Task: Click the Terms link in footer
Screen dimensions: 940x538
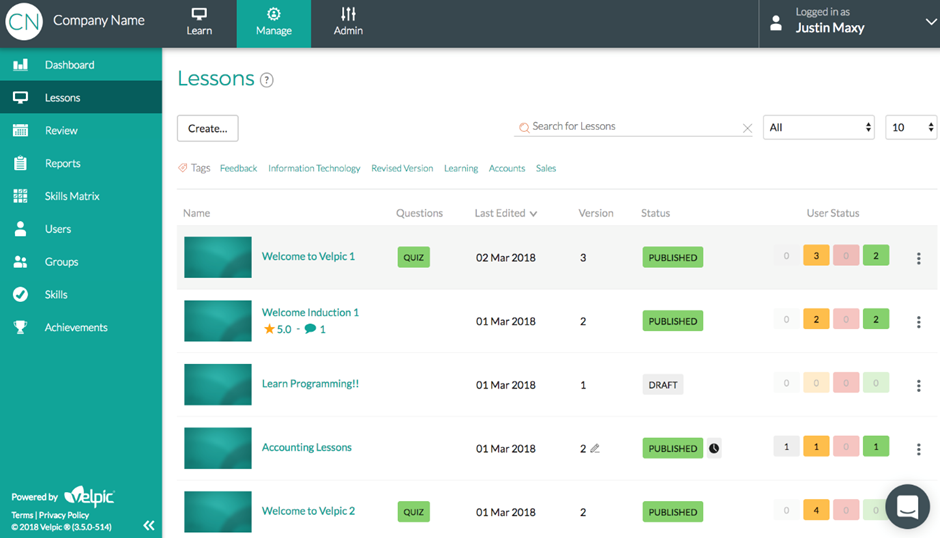Action: 22,515
